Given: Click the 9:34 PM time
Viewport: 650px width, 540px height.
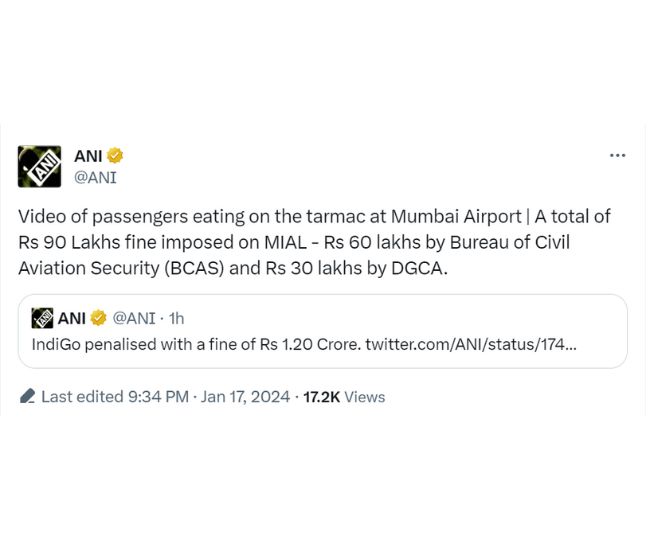Looking at the screenshot, I should coord(158,397).
